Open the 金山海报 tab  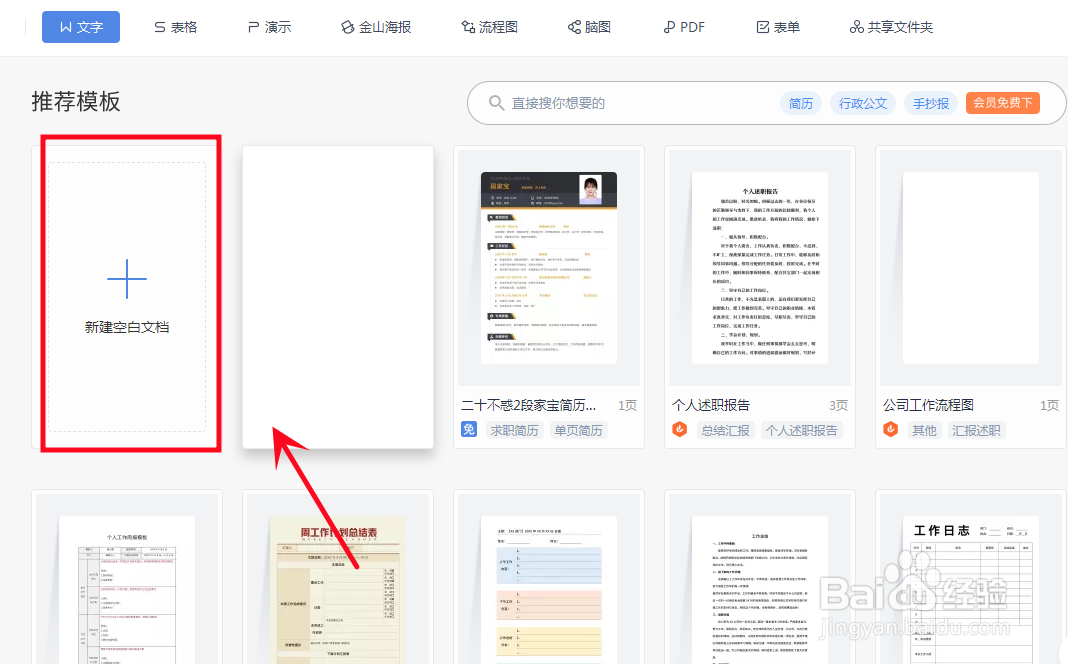pyautogui.click(x=376, y=27)
